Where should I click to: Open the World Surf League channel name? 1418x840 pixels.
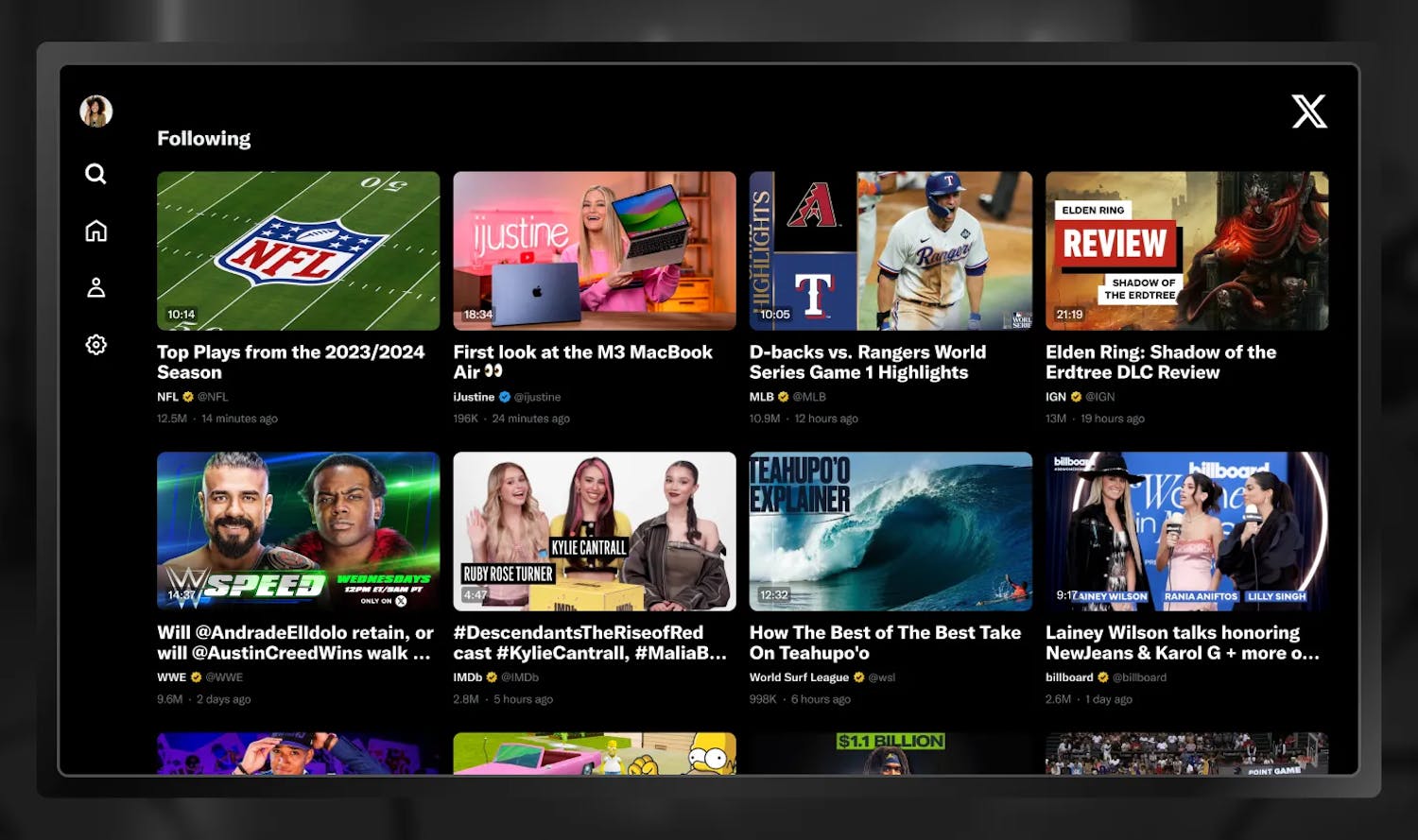(x=799, y=677)
